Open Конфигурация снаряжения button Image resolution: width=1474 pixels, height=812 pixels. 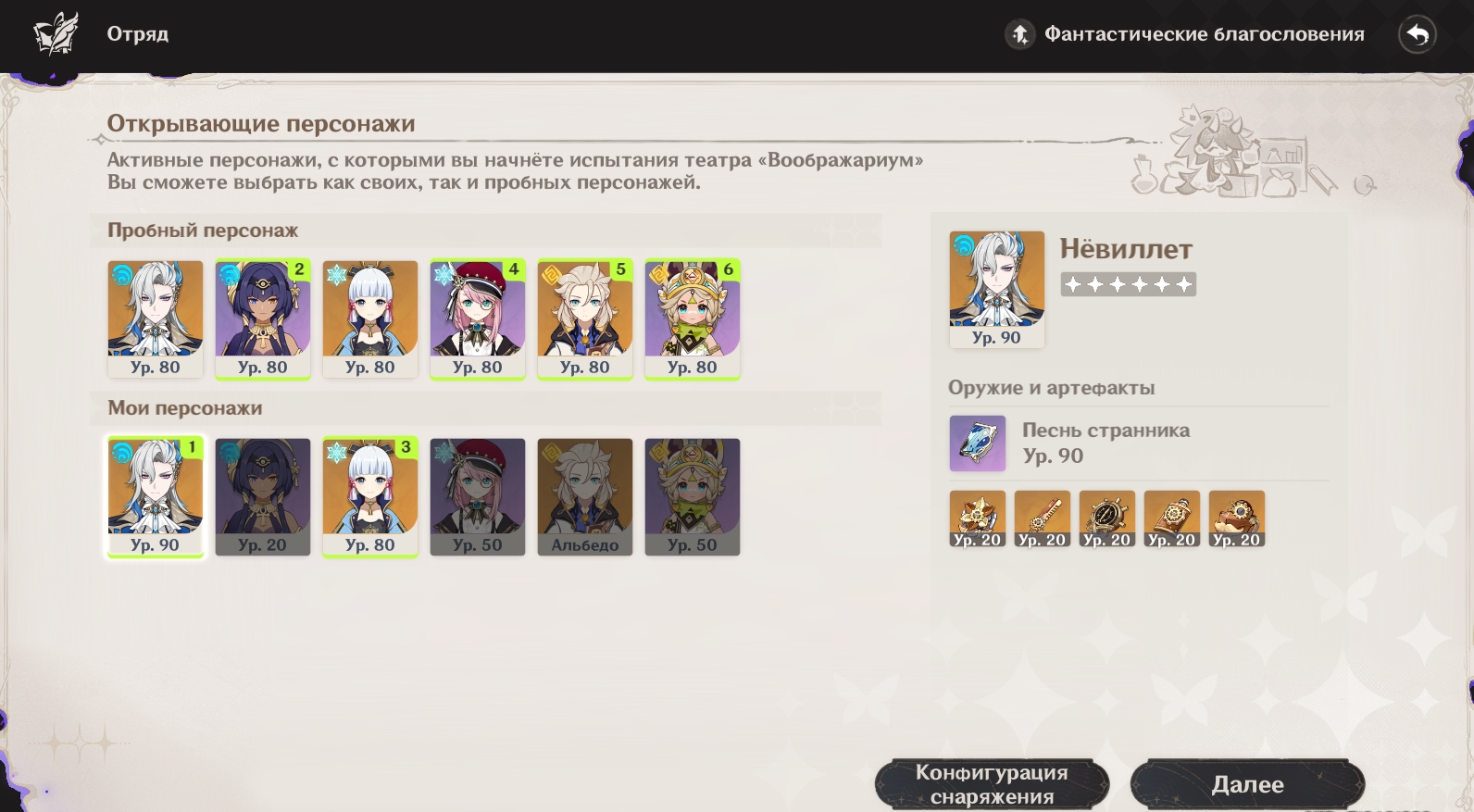pos(992,784)
